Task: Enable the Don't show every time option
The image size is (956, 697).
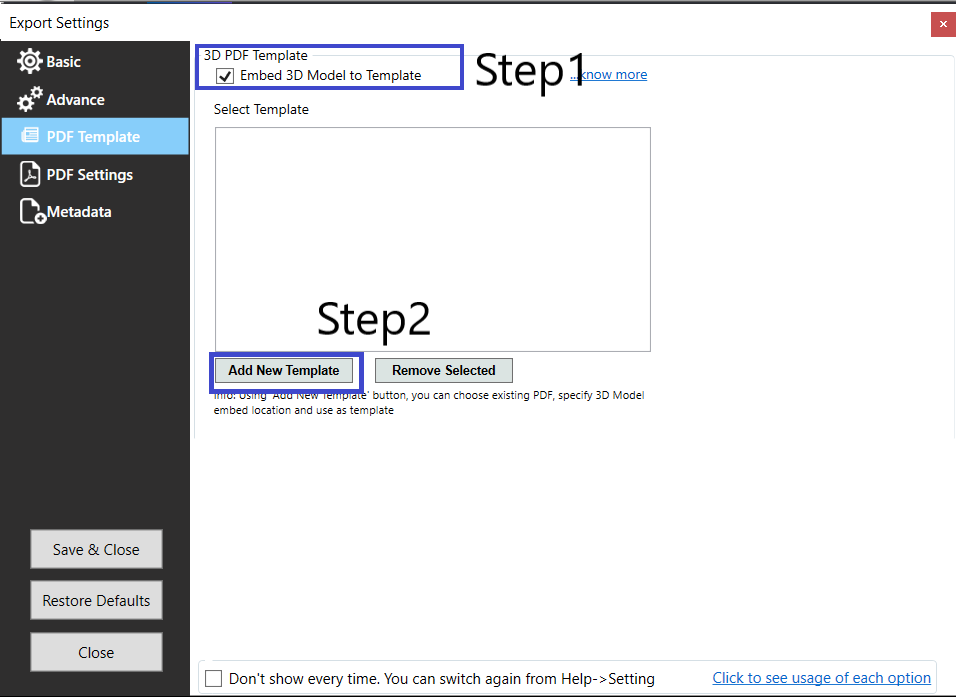Action: coord(213,678)
